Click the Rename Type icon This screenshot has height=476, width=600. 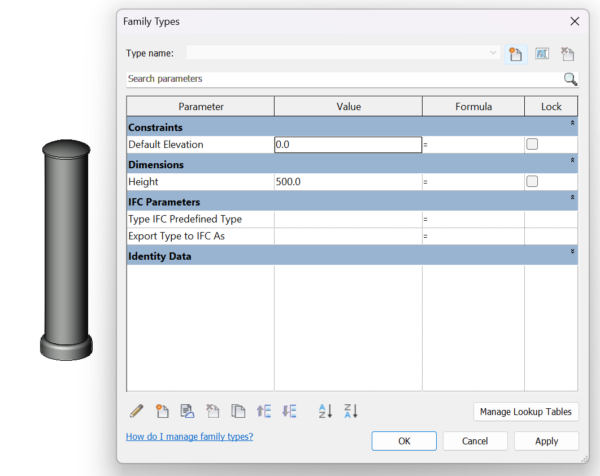coord(542,54)
